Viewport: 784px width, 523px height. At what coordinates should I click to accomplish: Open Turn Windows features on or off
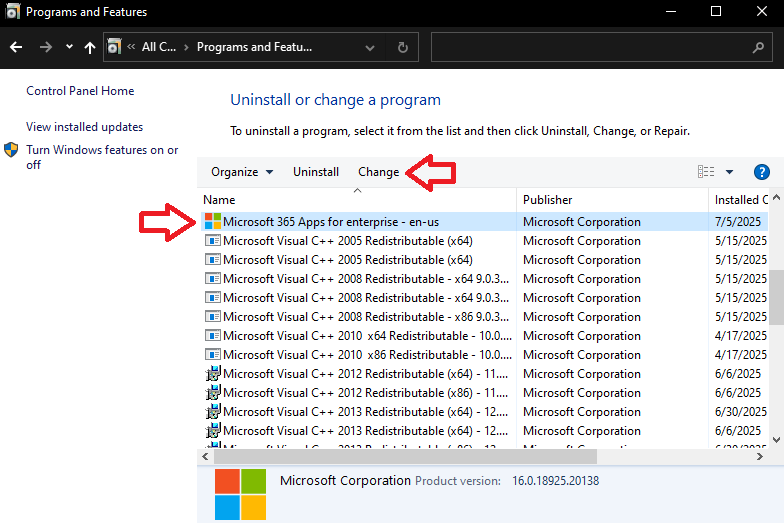(x=102, y=157)
